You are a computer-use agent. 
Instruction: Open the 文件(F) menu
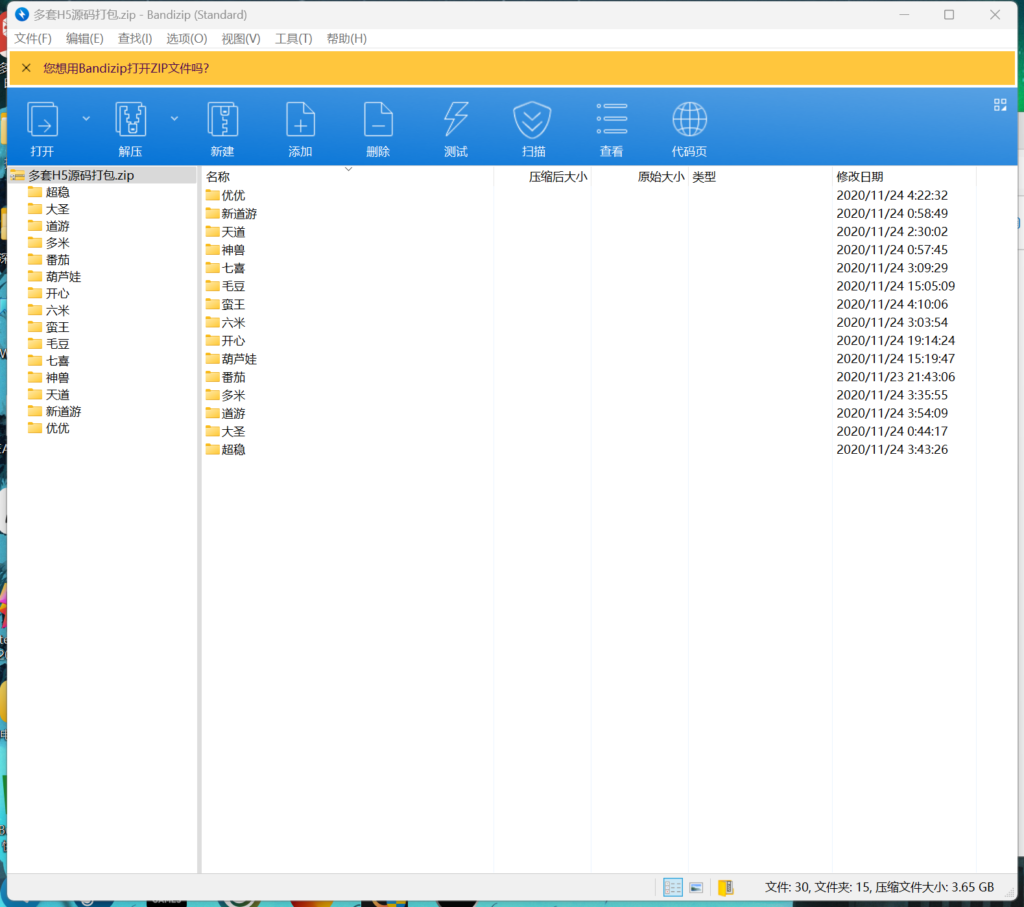pos(33,39)
